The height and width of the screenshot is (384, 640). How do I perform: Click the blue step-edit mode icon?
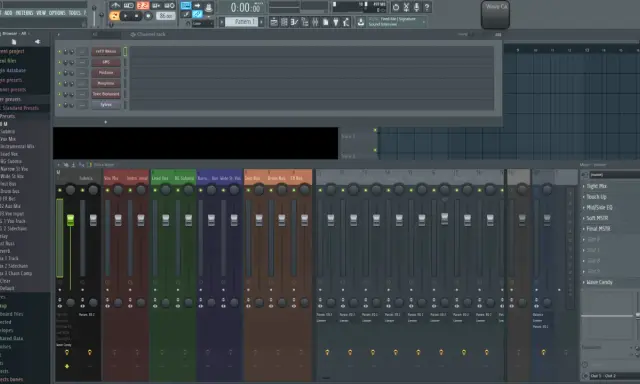point(198,14)
